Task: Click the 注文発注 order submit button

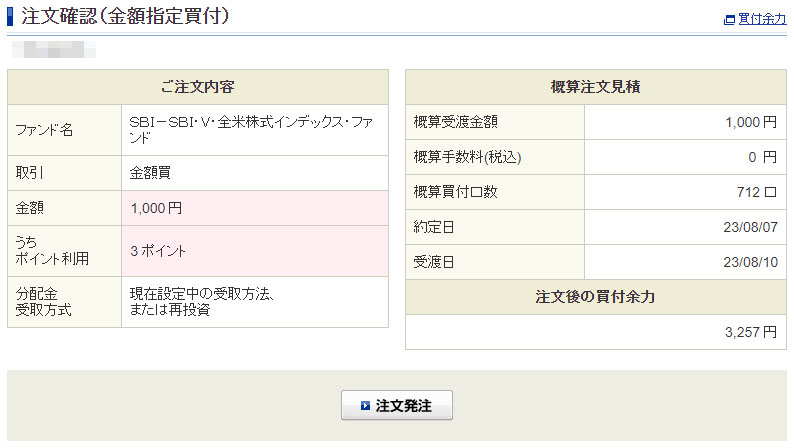Action: click(x=397, y=405)
